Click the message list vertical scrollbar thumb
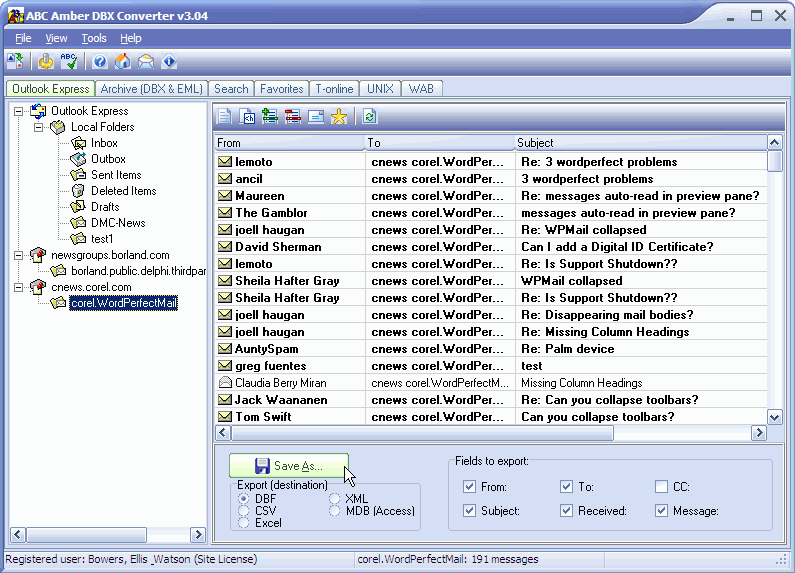This screenshot has height=573, width=795. click(774, 161)
